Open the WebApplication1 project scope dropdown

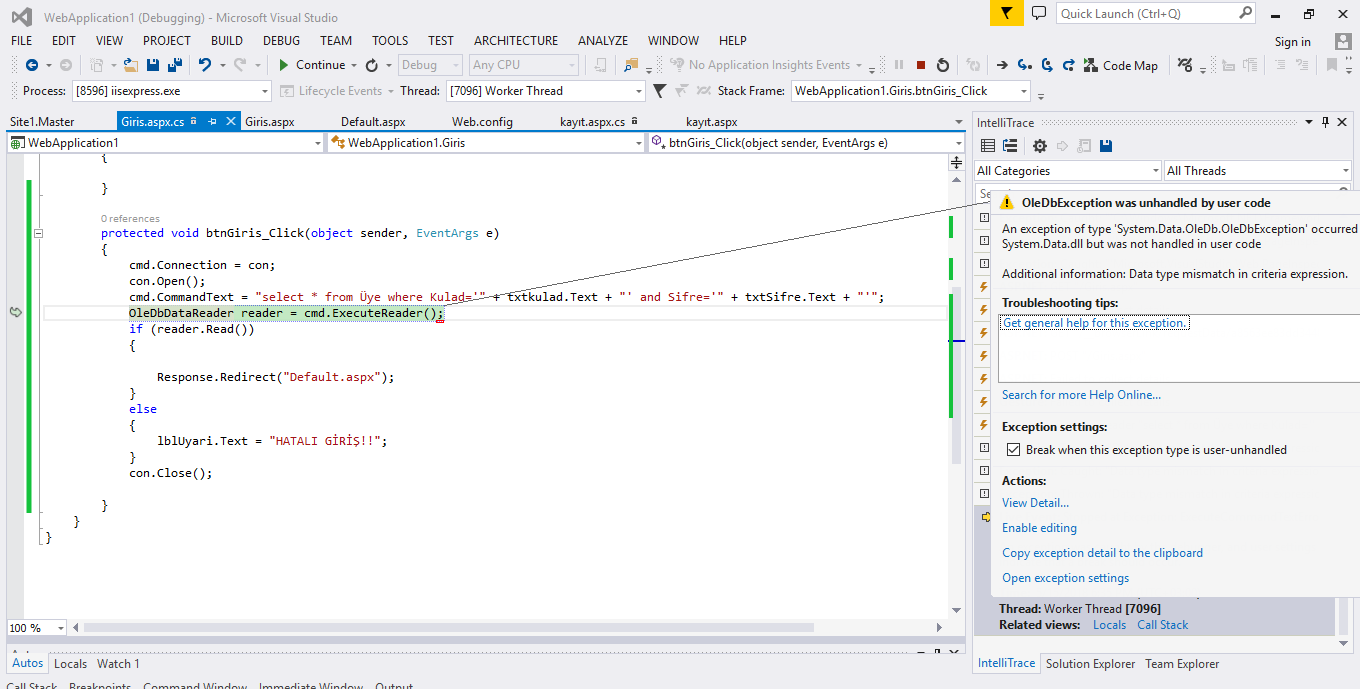click(165, 143)
